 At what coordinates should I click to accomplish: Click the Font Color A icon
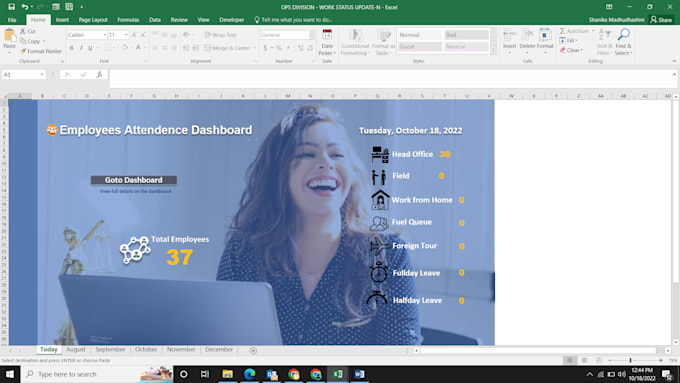click(138, 48)
